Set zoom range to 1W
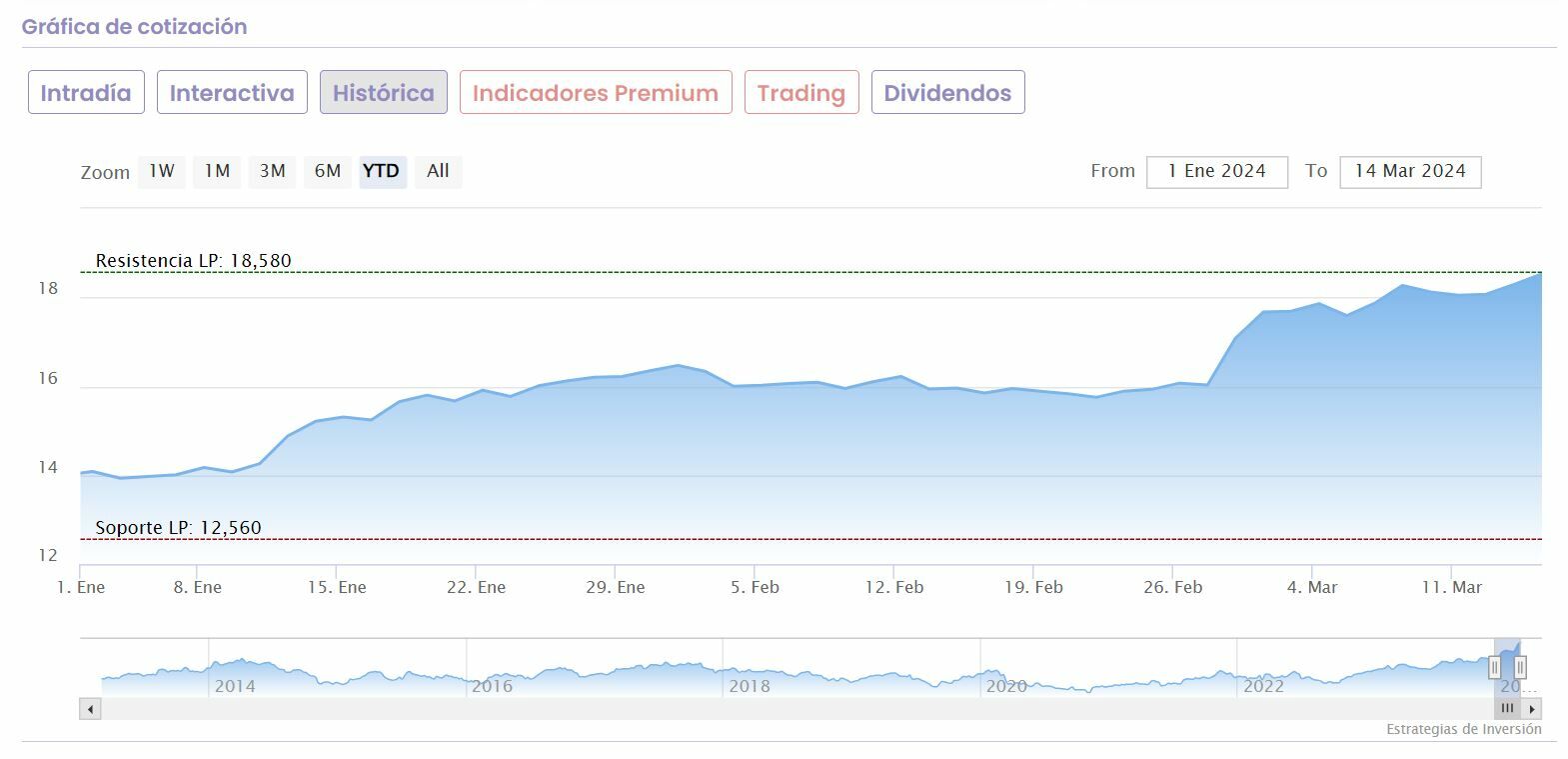Image resolution: width=1568 pixels, height=759 pixels. pyautogui.click(x=162, y=171)
